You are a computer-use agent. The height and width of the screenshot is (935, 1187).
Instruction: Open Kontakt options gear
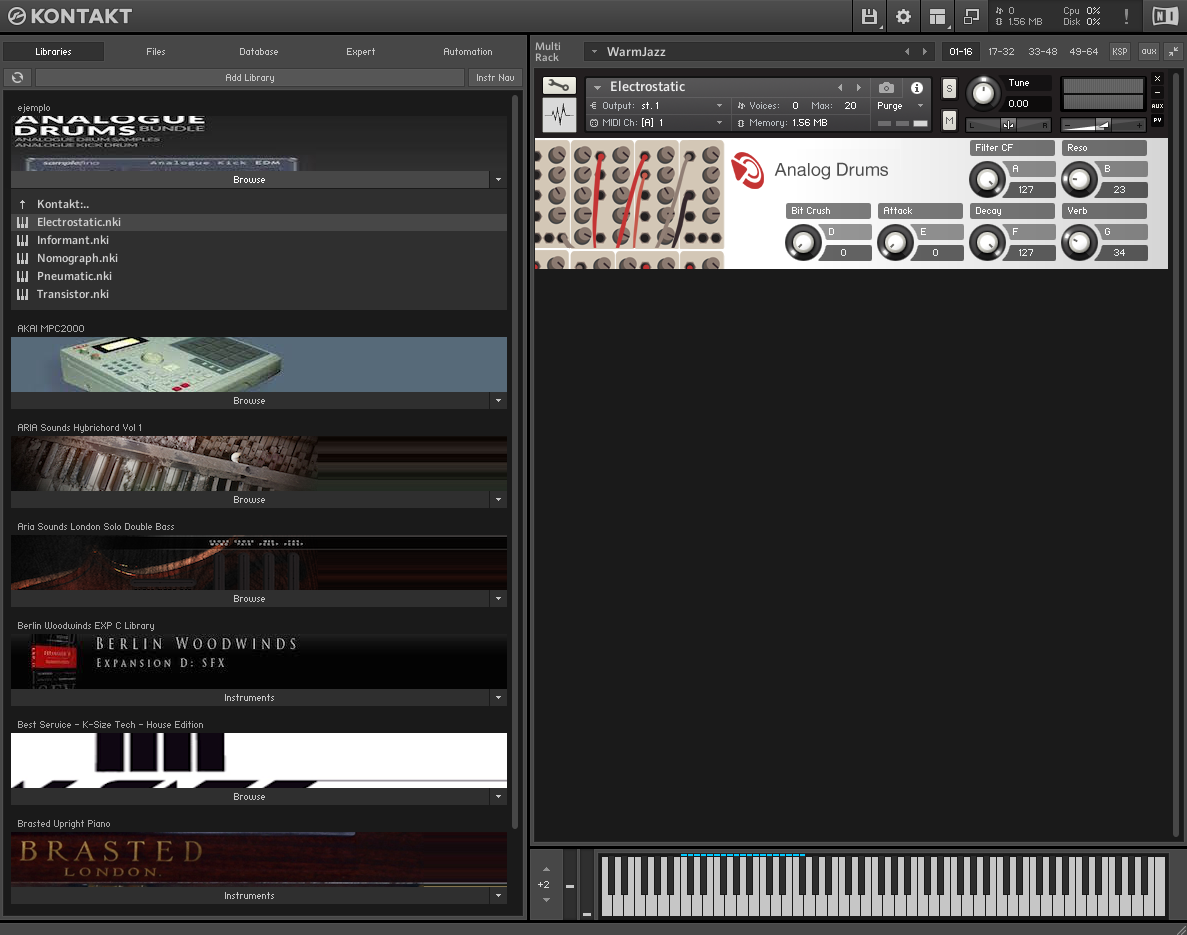click(903, 16)
